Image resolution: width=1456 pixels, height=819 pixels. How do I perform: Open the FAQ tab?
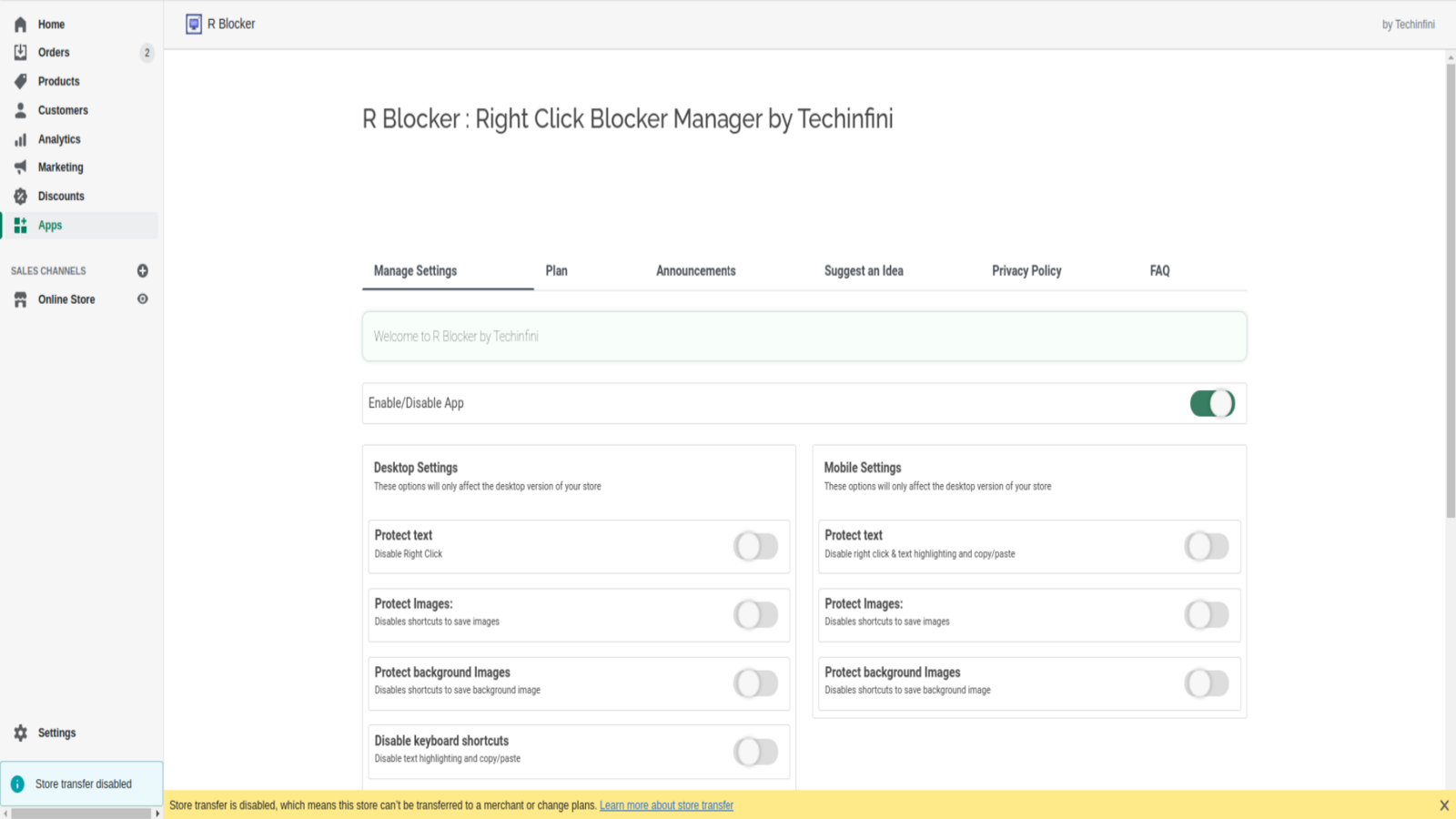1160,271
